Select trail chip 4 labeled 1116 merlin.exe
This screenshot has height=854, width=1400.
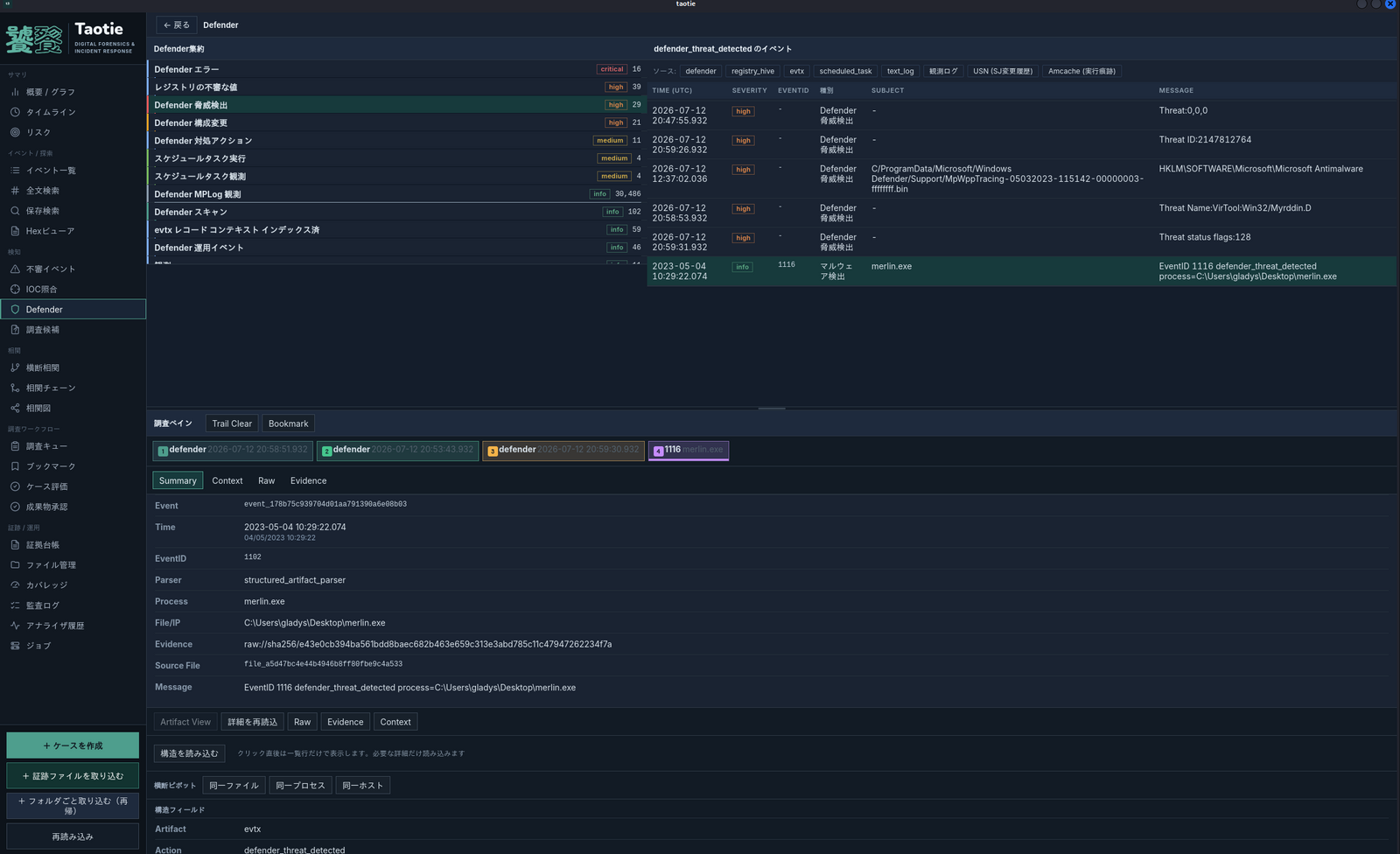(689, 451)
